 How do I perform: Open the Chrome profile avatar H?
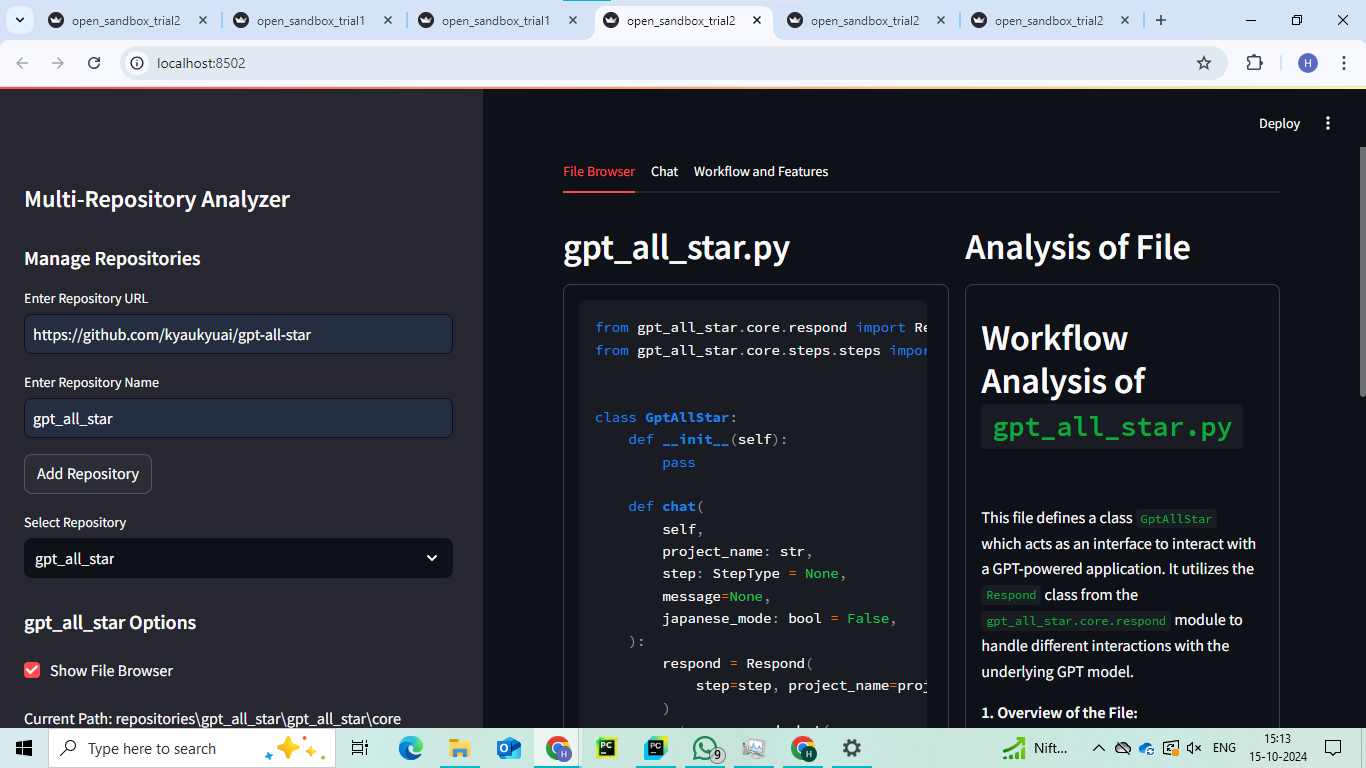pos(1308,63)
